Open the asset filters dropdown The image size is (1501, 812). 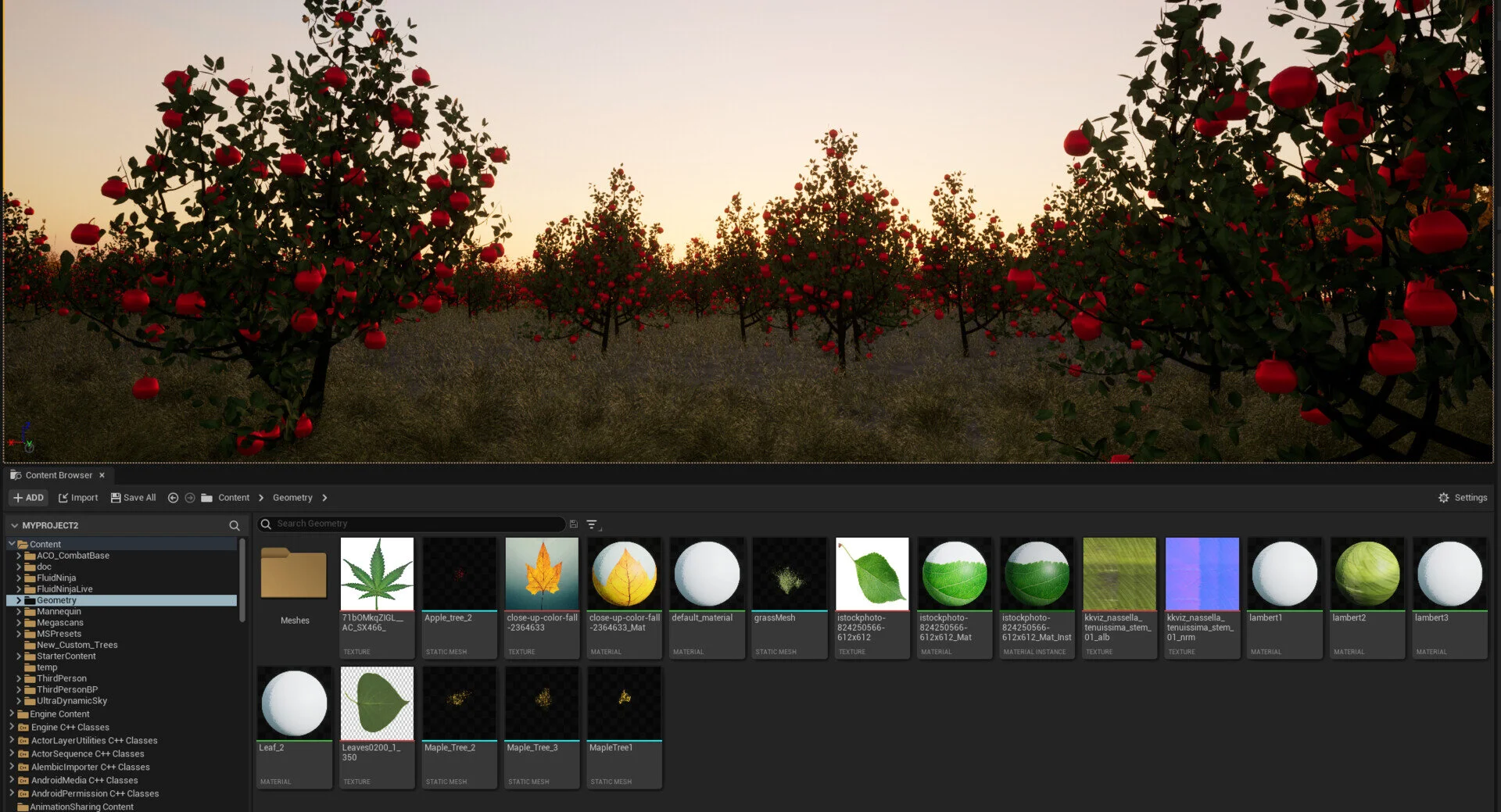593,525
